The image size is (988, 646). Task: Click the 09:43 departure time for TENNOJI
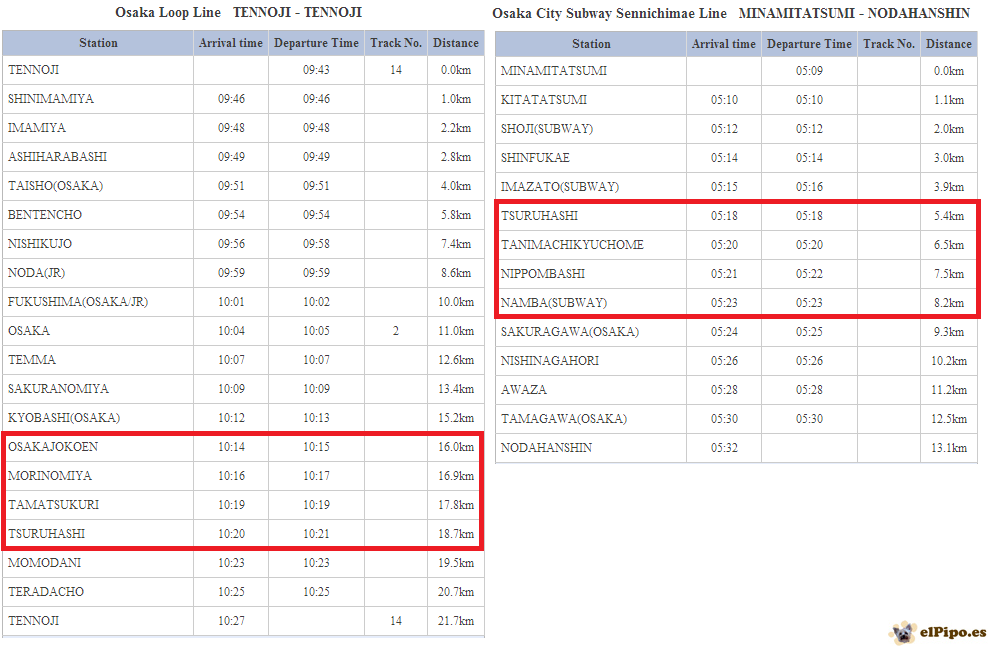tap(316, 70)
